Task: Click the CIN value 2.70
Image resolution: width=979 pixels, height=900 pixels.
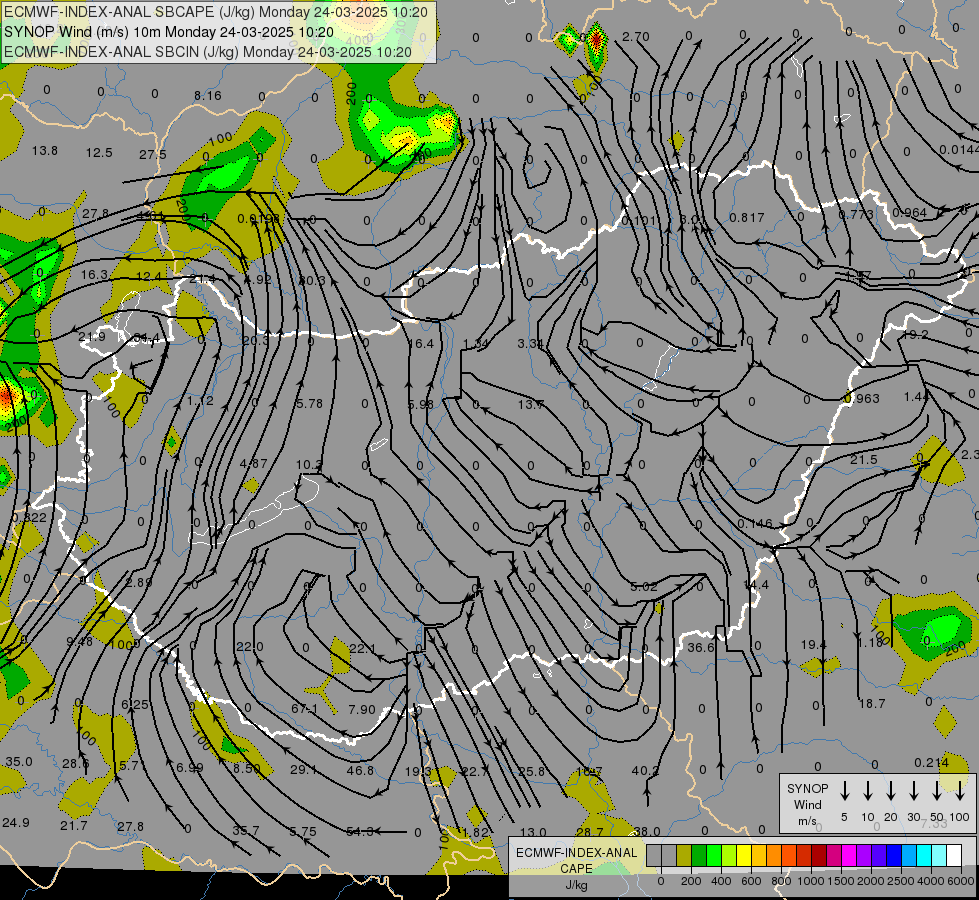Action: [636, 37]
